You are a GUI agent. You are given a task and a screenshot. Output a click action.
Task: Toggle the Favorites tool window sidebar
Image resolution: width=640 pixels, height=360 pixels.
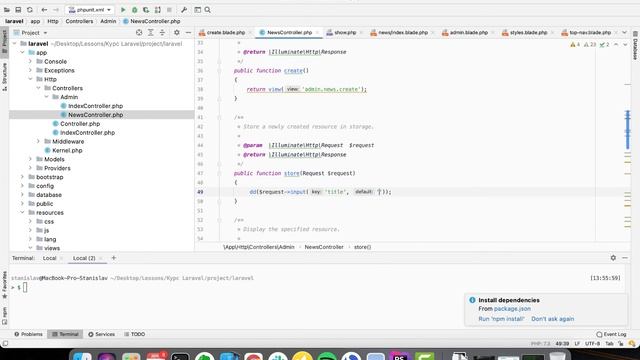(4, 285)
